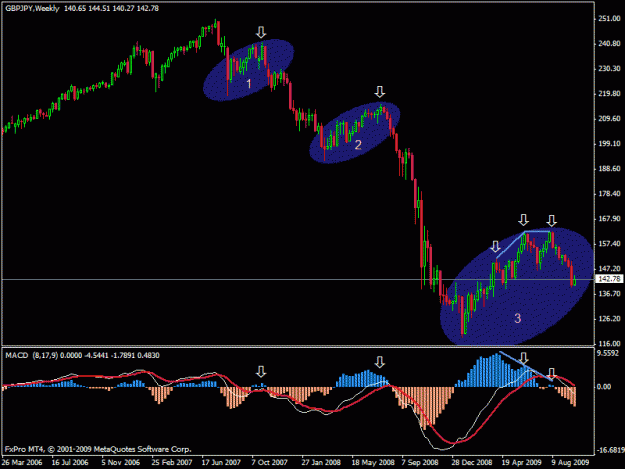
Task: Select the 178.40 price axis label
Action: pyautogui.click(x=609, y=194)
